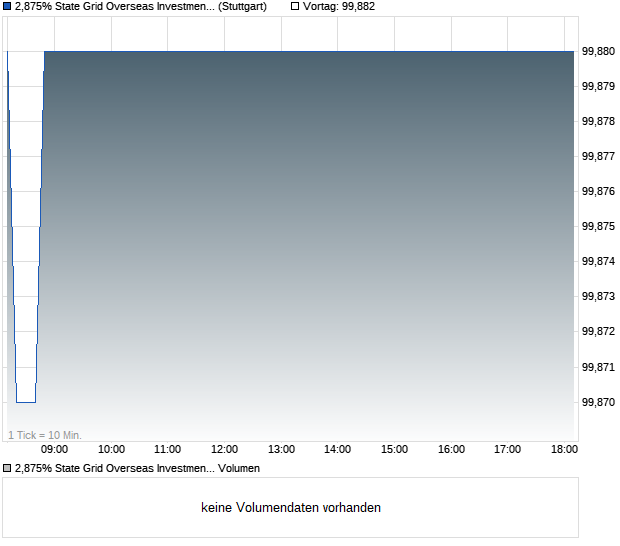Screen dimensions: 620x546
Task: Click the chart title '2,875% State Grid Overseas Investmen... (Stuttgart)'
Action: (141, 6)
